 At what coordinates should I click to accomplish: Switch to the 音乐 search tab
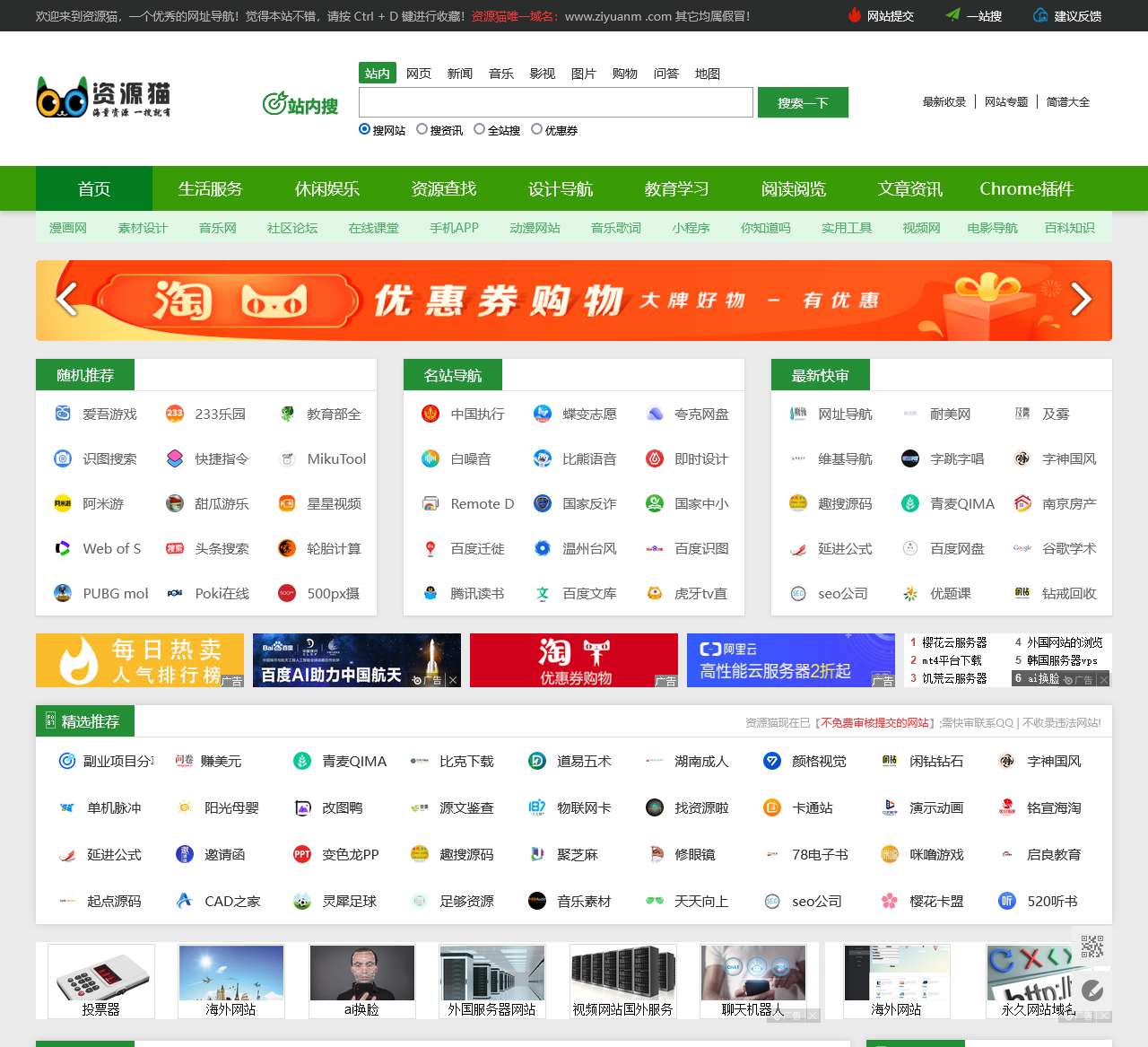pyautogui.click(x=501, y=73)
